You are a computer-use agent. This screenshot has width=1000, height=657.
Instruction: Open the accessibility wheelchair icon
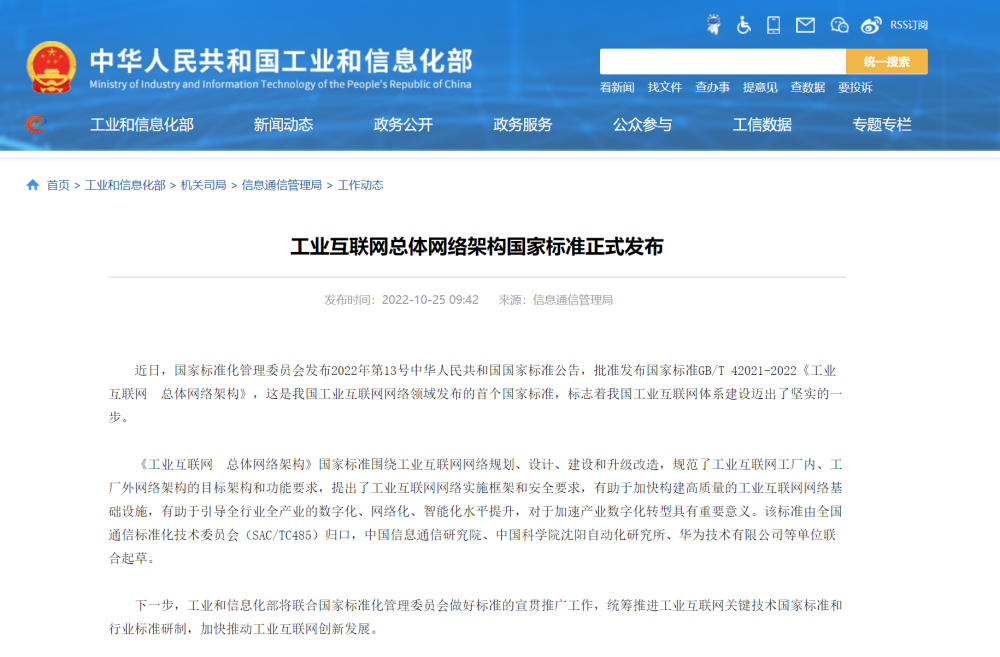pos(744,25)
